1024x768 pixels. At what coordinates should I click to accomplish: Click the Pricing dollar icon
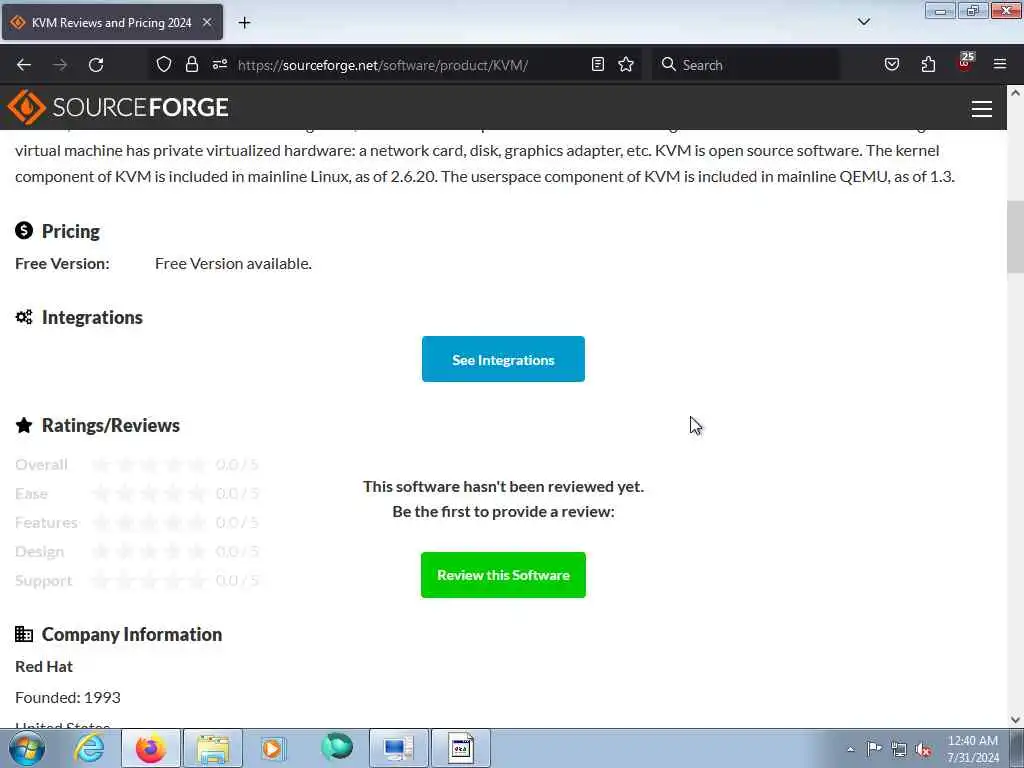[x=24, y=231]
